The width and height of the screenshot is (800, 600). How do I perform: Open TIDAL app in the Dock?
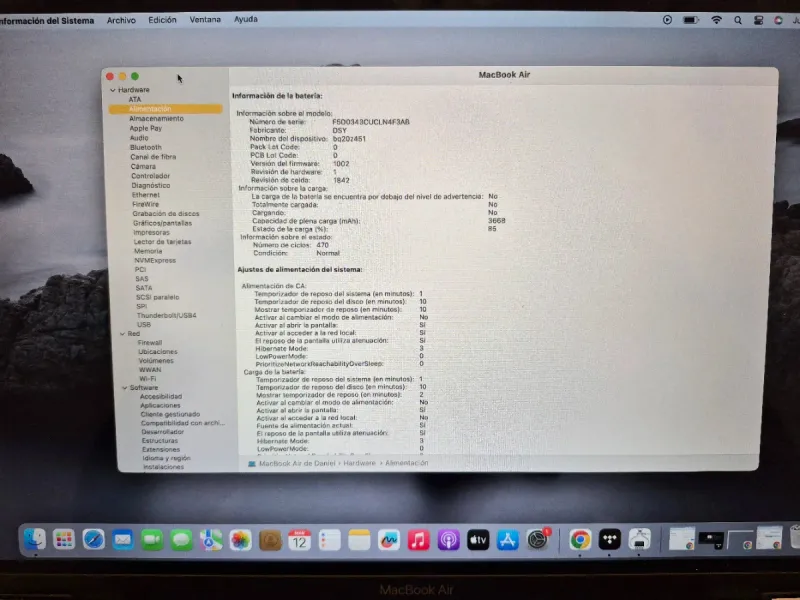pos(610,540)
